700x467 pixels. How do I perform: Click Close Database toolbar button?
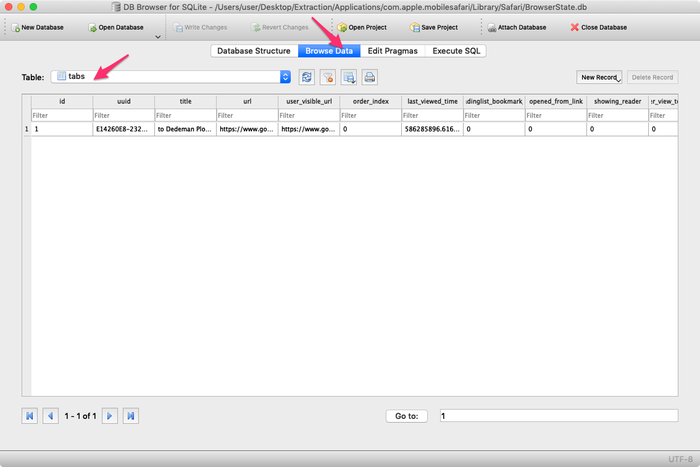point(599,27)
